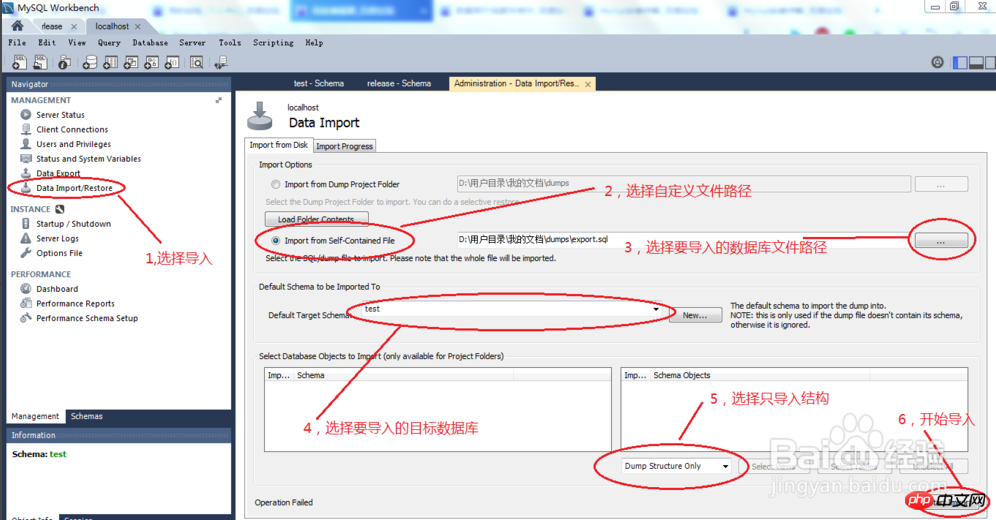Select Import from Self-Contained File
Image resolution: width=996 pixels, height=520 pixels.
276,241
